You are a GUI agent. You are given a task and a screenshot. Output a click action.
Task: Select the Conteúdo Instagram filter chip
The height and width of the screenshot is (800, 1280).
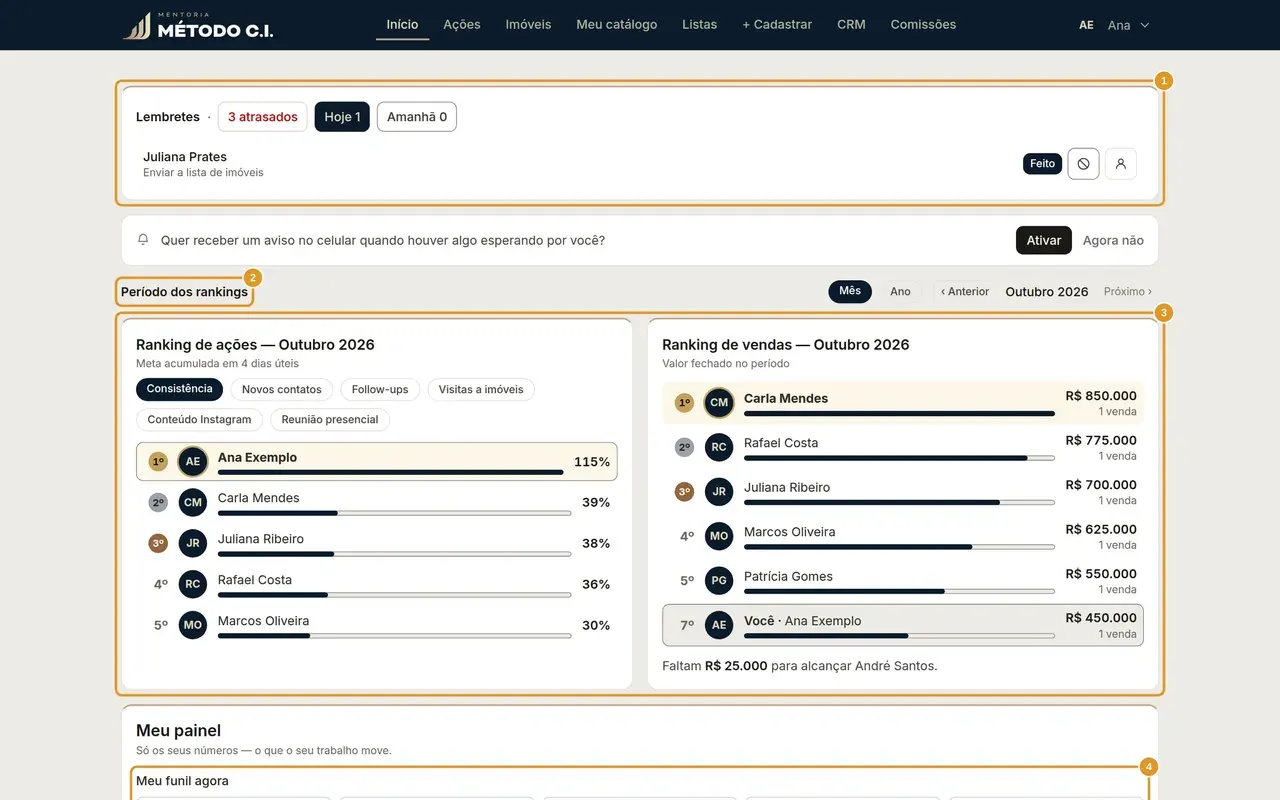pos(199,420)
